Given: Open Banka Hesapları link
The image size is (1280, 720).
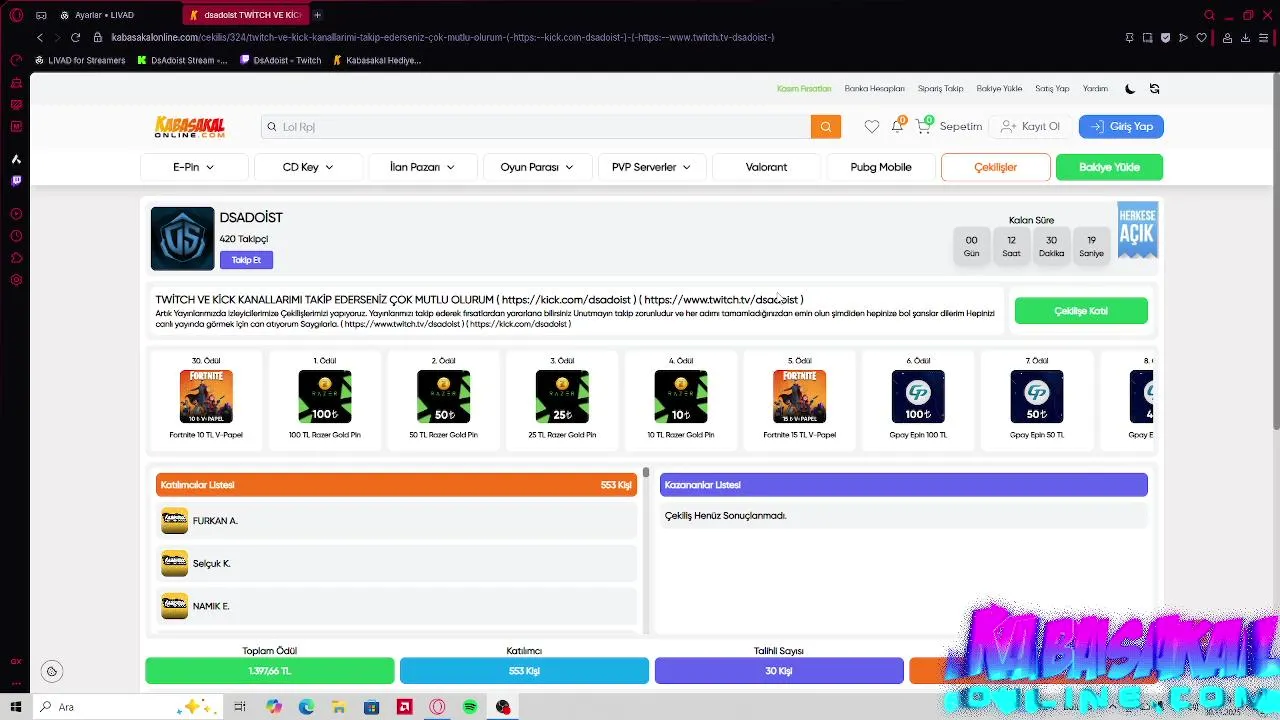Looking at the screenshot, I should [x=874, y=89].
